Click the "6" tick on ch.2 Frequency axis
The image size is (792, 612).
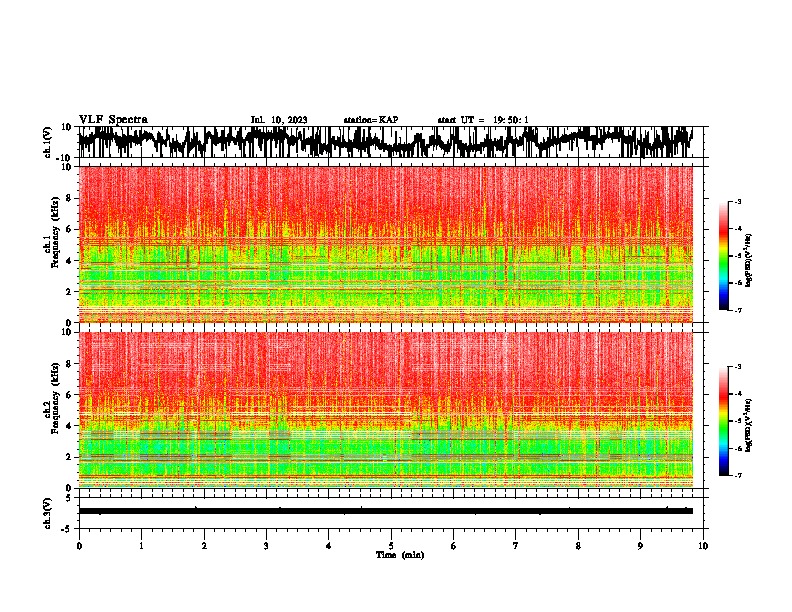click(x=70, y=394)
